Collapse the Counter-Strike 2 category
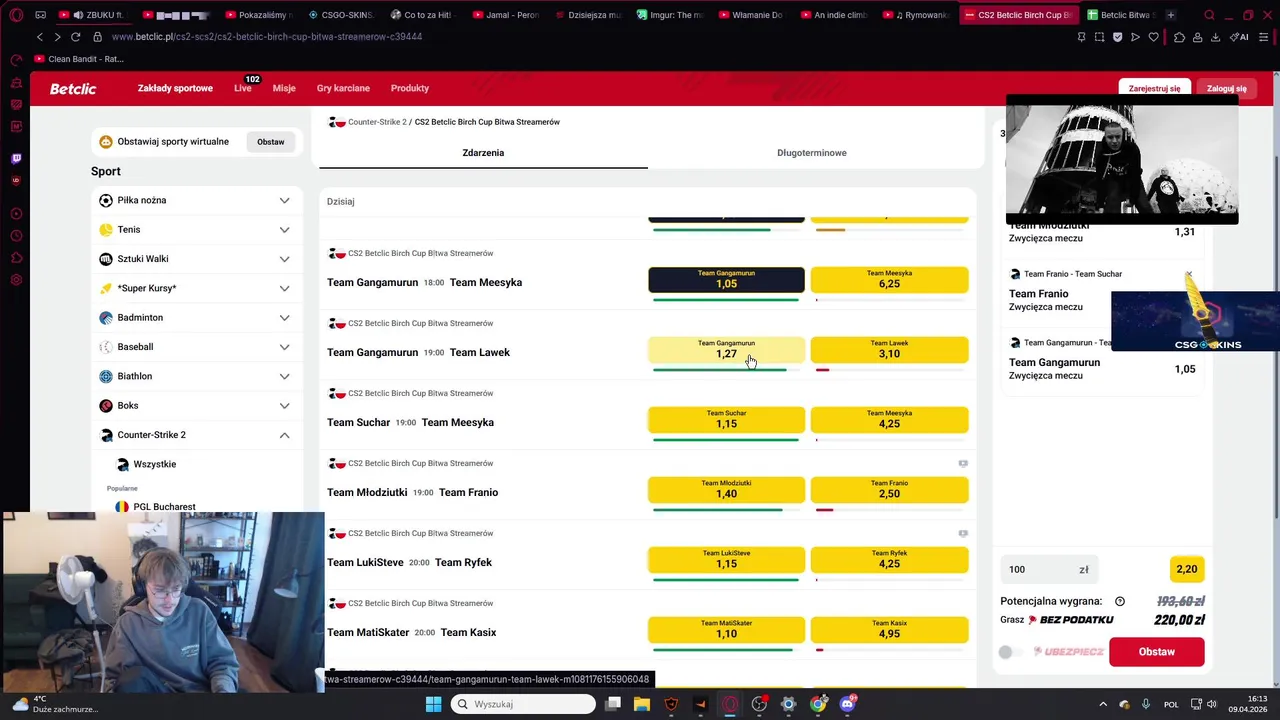The image size is (1280, 720). coord(284,435)
